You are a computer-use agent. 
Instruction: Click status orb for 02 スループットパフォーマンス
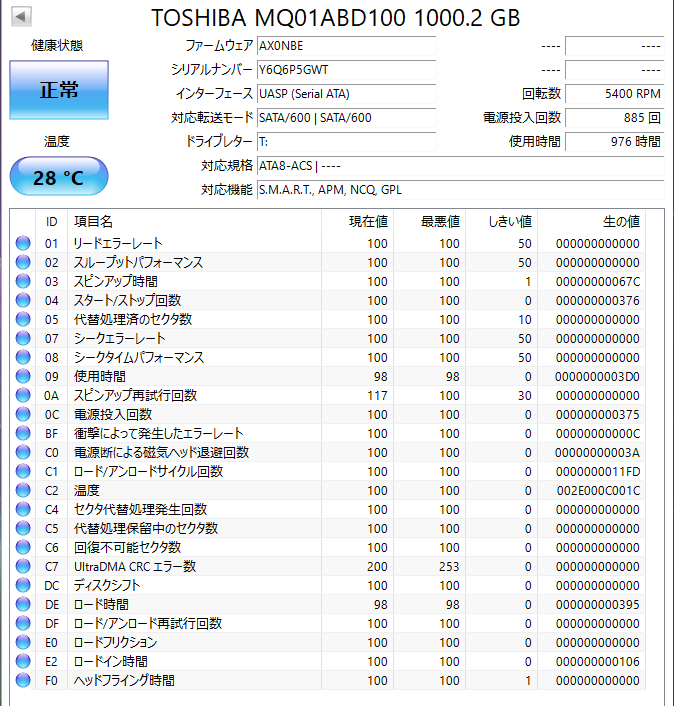(23, 262)
